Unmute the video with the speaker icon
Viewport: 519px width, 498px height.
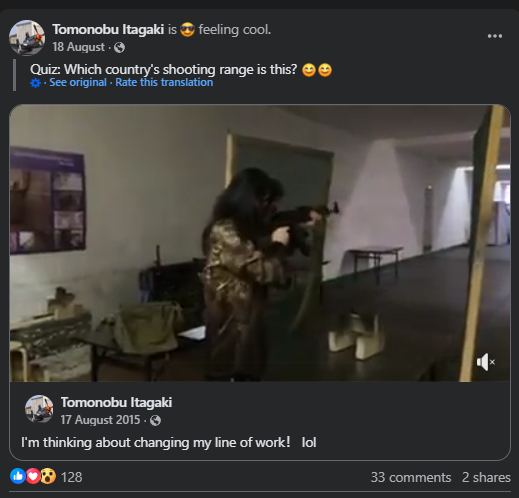[x=486, y=362]
